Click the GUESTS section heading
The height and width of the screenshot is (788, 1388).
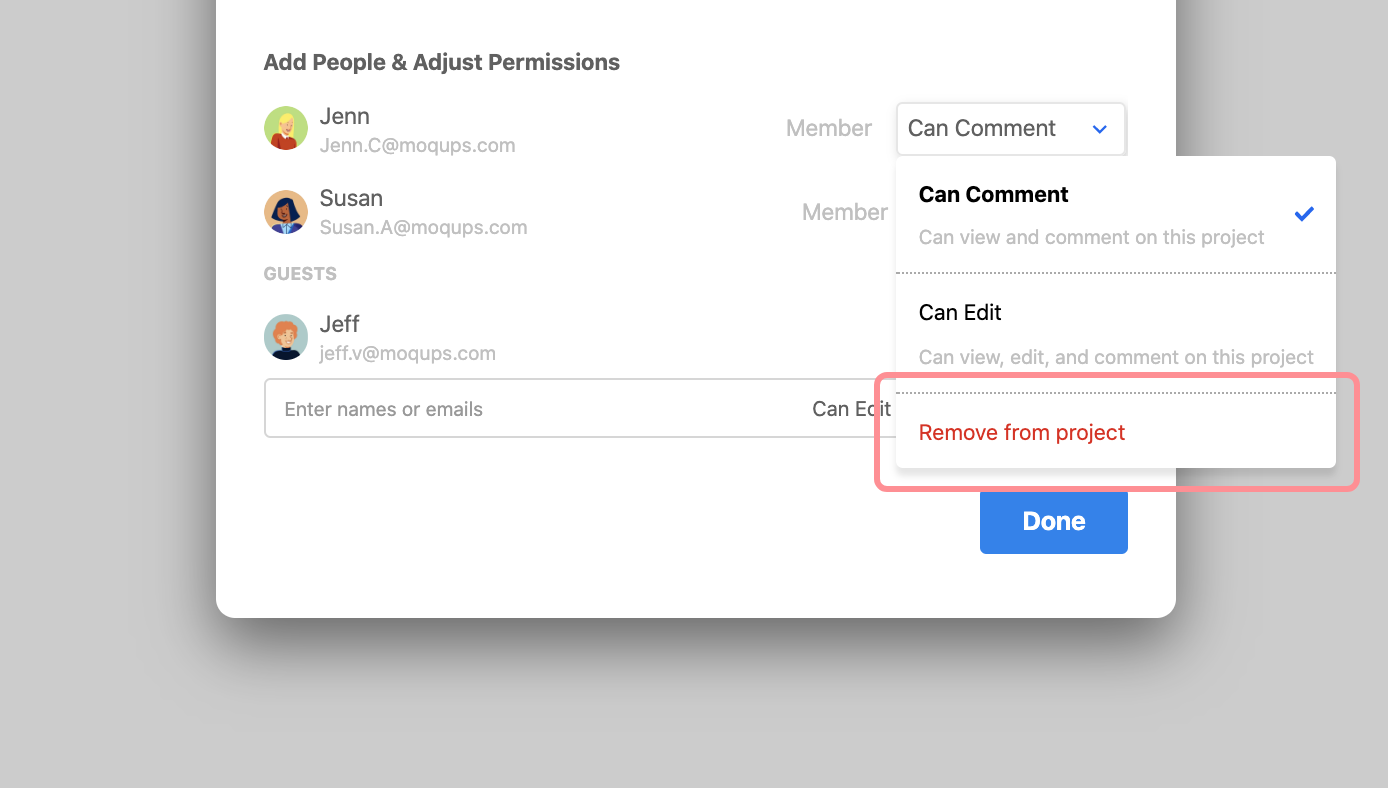(x=300, y=274)
